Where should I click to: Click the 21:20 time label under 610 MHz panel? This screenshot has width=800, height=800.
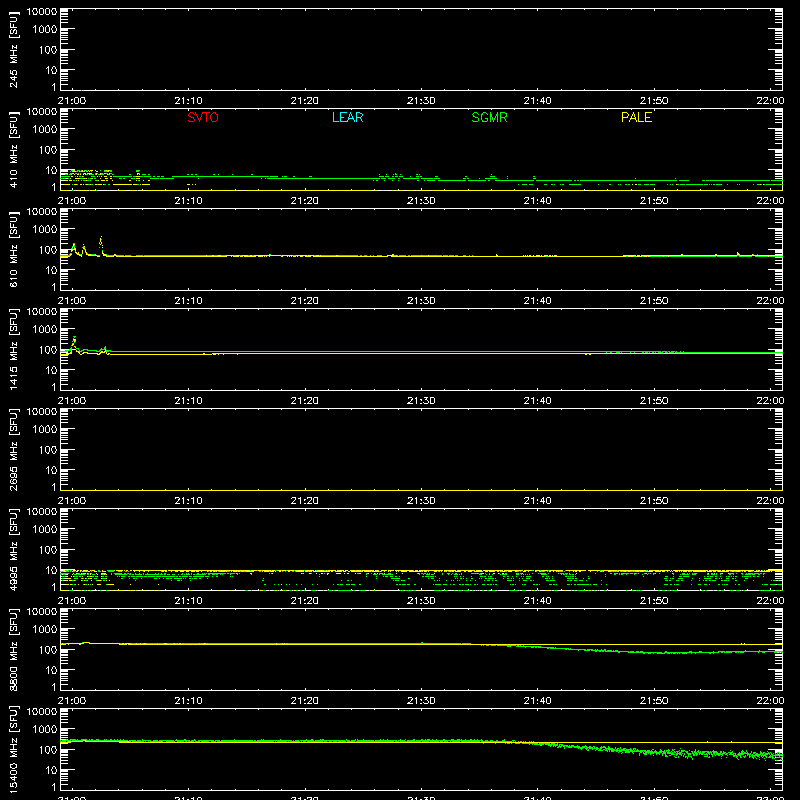point(305,301)
